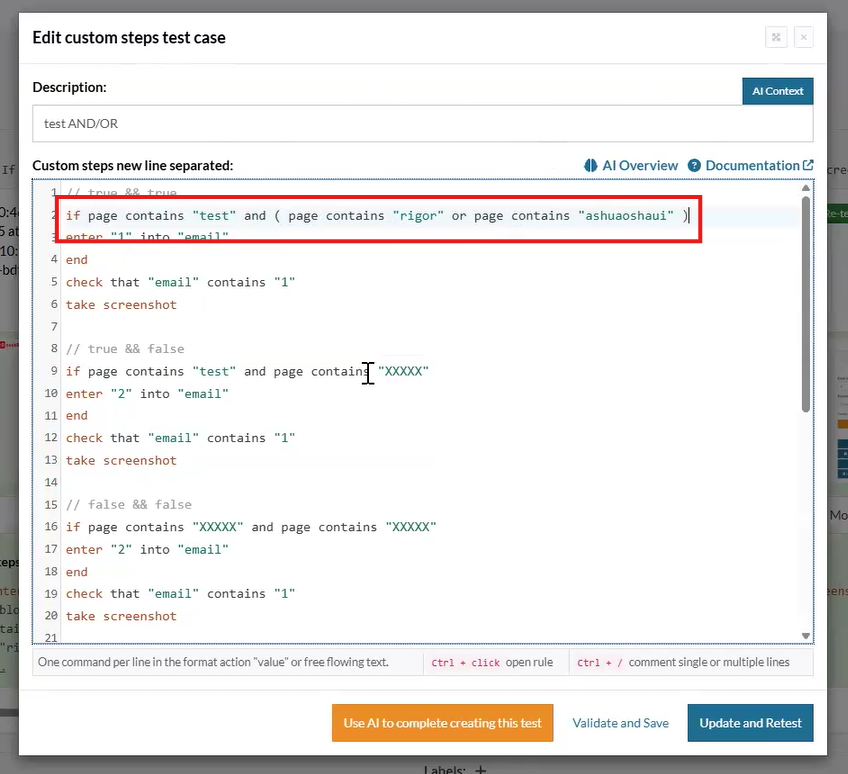Click the Description field containing "test AND/OR"
The width and height of the screenshot is (848, 774).
click(x=422, y=124)
